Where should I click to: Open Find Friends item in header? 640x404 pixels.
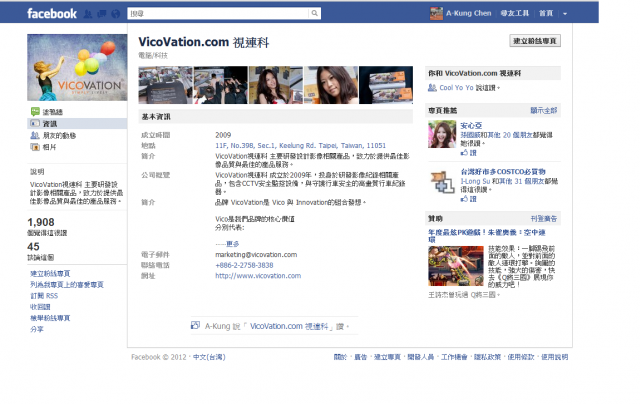tap(515, 13)
